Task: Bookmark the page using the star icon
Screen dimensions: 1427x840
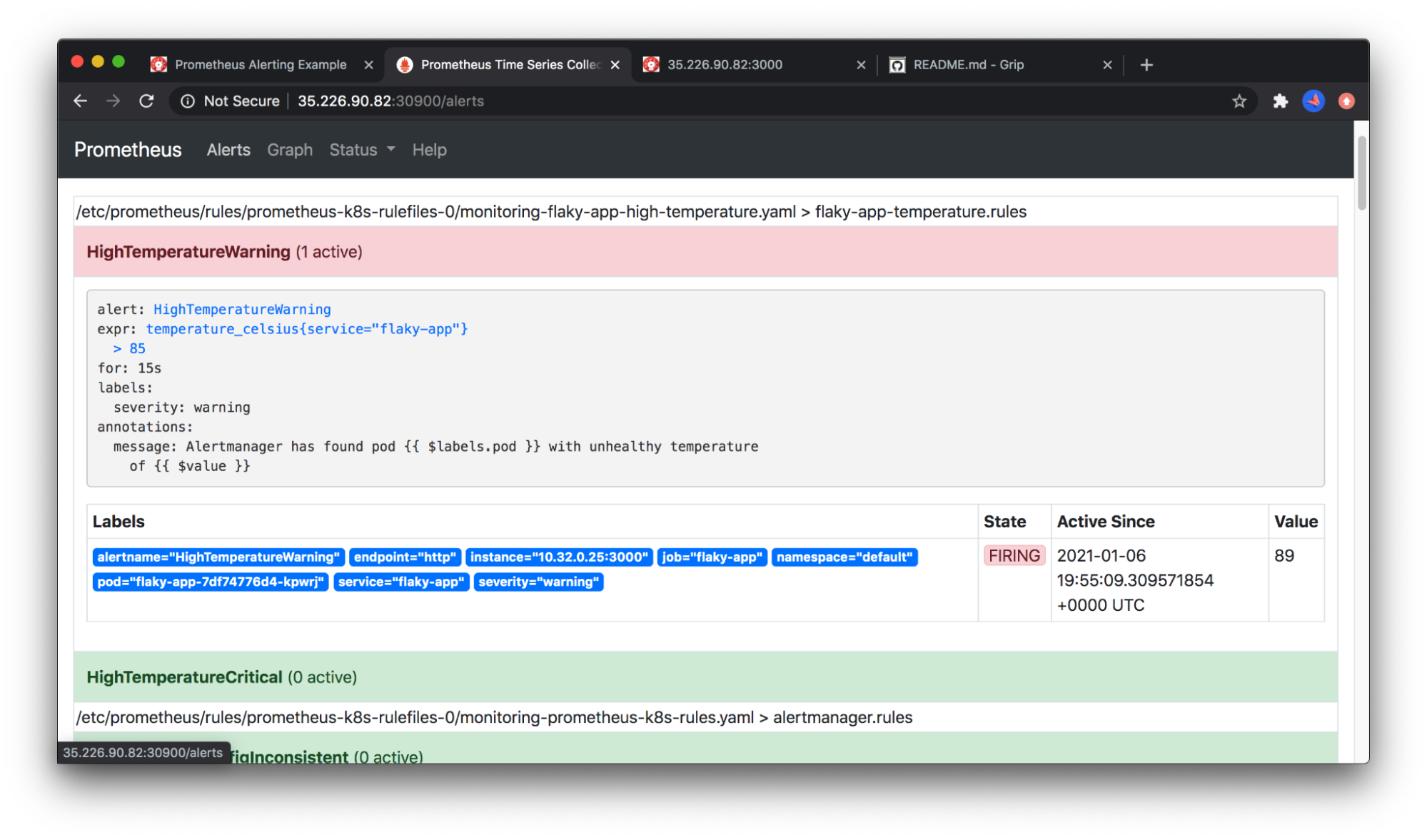Action: click(1240, 101)
